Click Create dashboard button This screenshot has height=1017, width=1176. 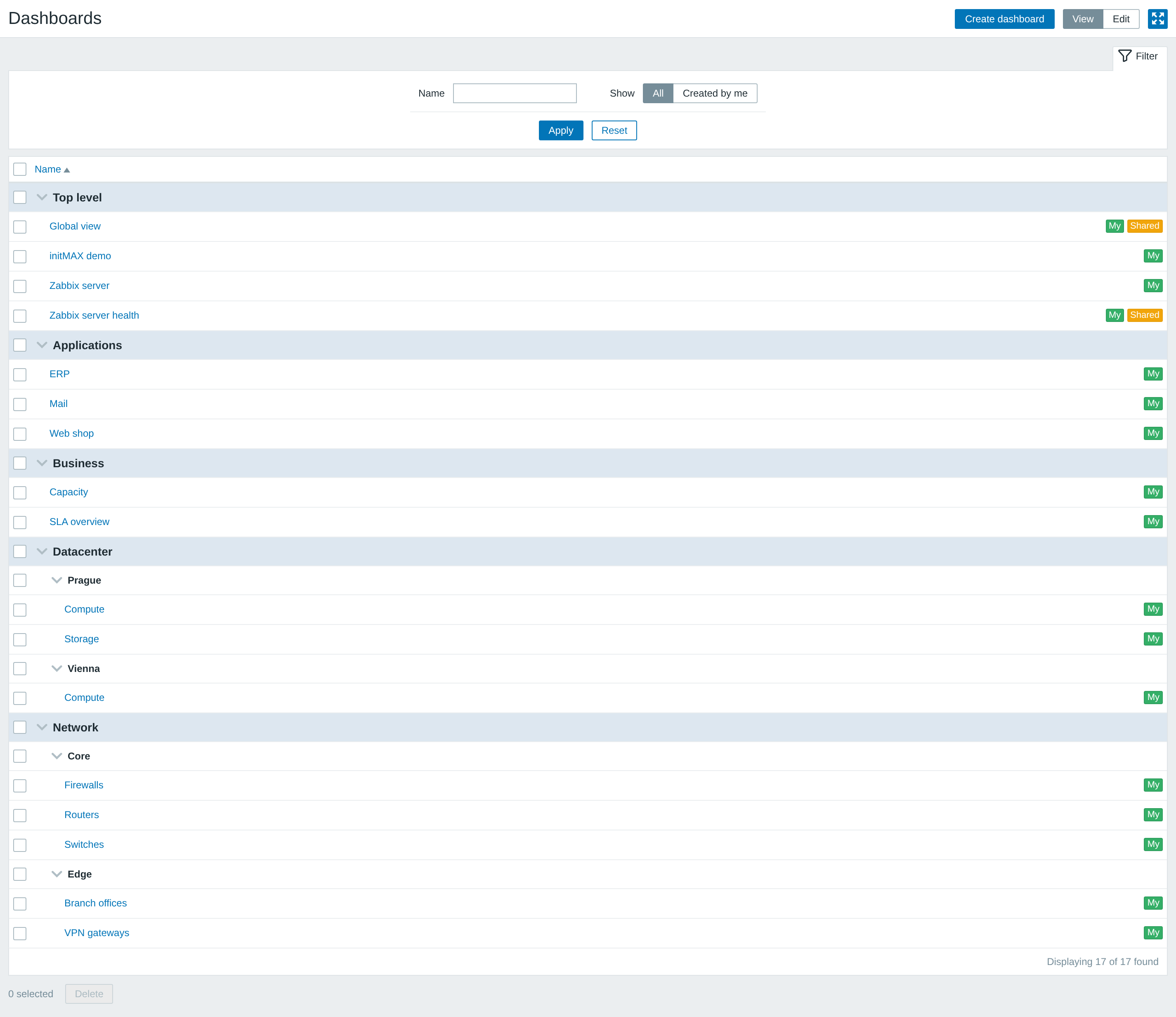coord(1004,19)
